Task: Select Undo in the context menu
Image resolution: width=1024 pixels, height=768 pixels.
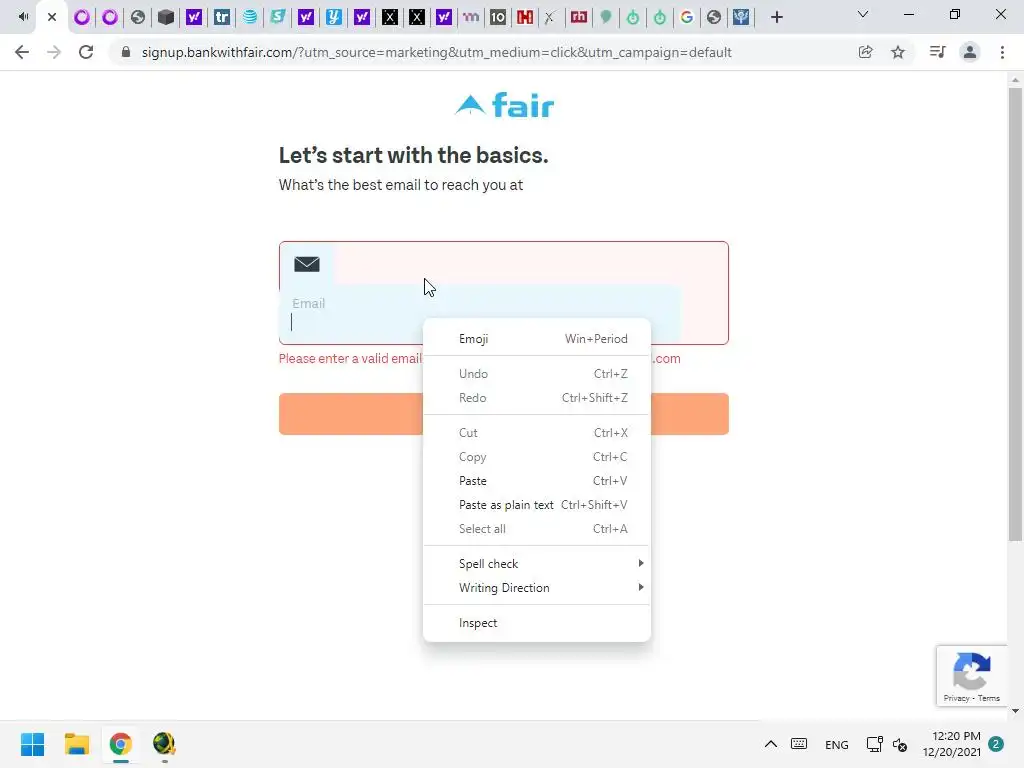Action: pyautogui.click(x=537, y=374)
